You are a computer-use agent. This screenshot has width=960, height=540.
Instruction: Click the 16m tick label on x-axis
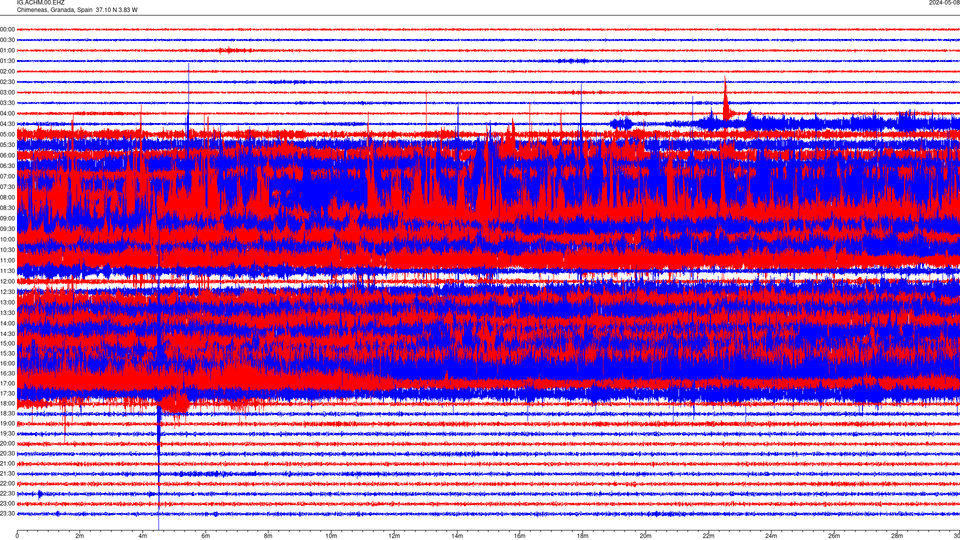pyautogui.click(x=520, y=536)
